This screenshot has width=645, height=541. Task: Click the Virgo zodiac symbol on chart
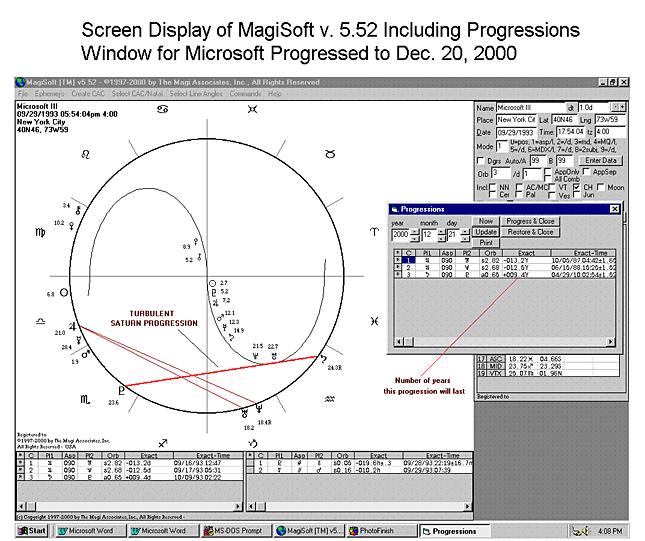(x=40, y=232)
